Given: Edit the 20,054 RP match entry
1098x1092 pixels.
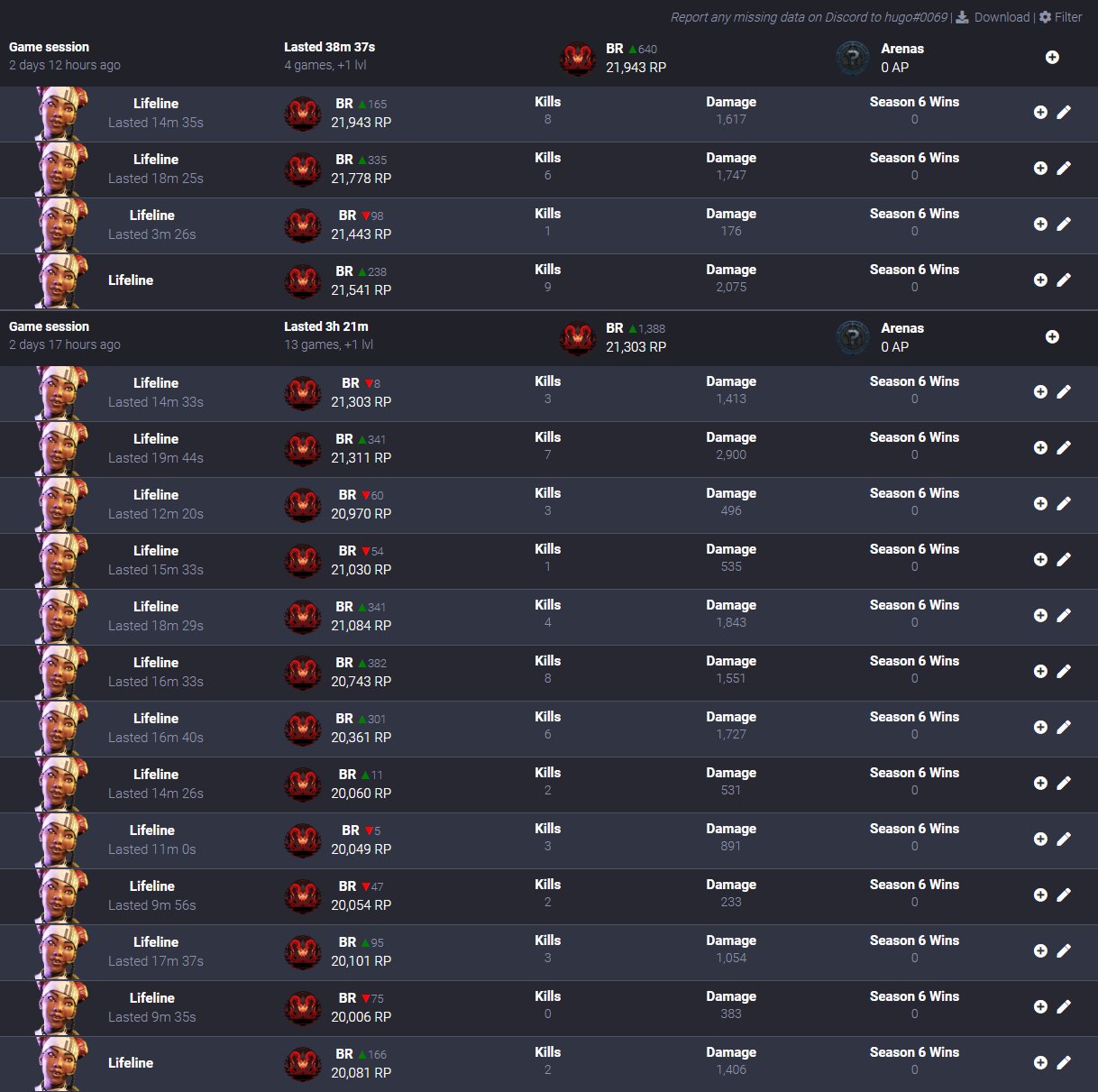Looking at the screenshot, I should tap(1064, 895).
